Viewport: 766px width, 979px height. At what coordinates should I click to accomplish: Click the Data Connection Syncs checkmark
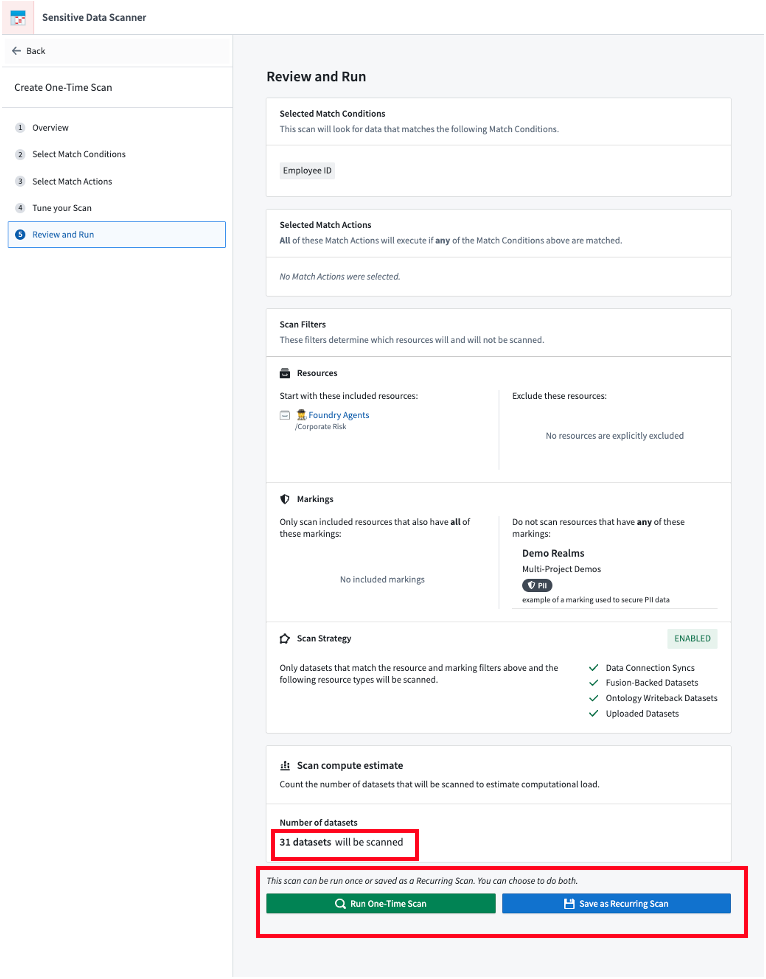[594, 667]
